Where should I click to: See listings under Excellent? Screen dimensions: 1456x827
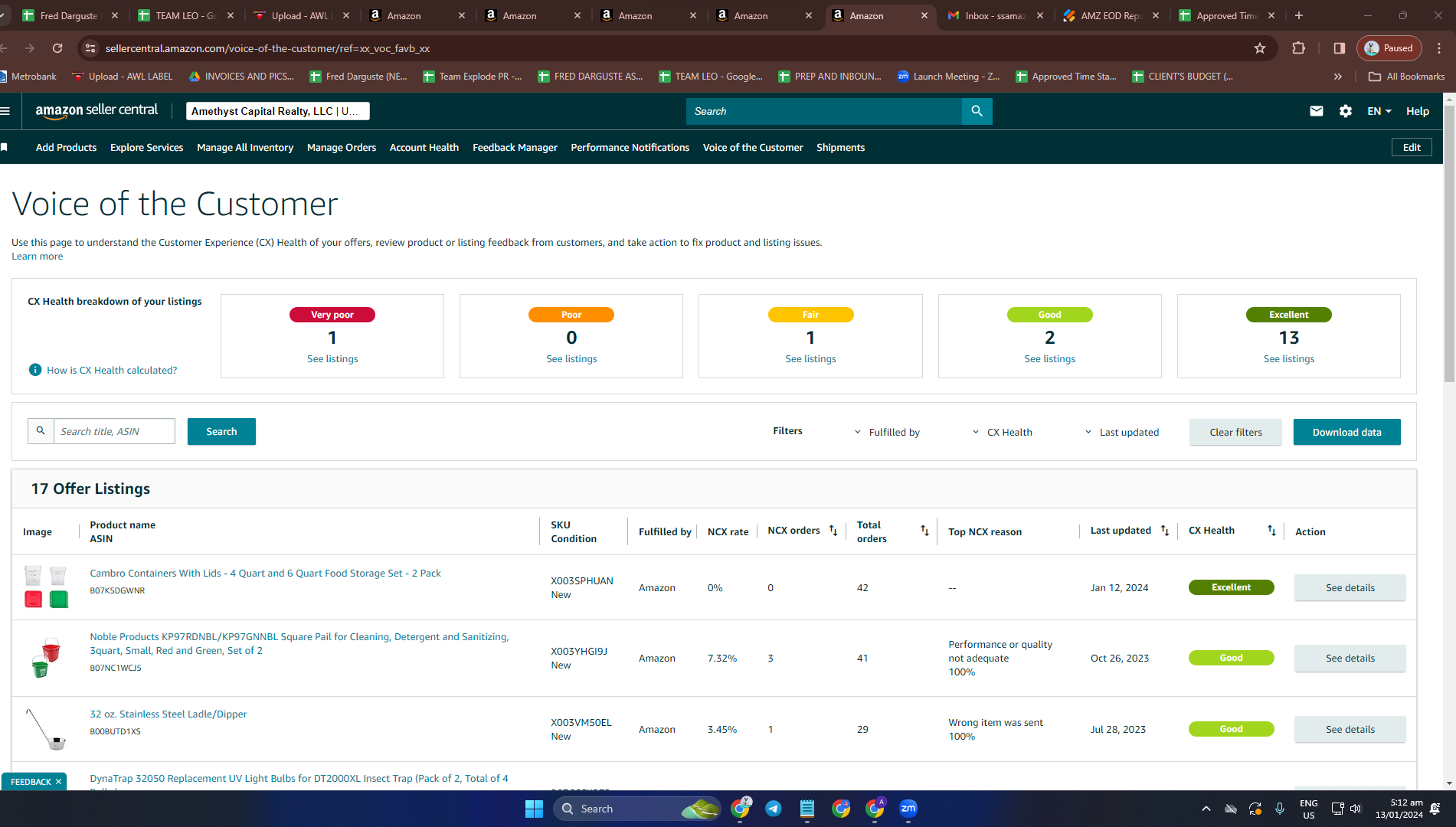(1289, 359)
